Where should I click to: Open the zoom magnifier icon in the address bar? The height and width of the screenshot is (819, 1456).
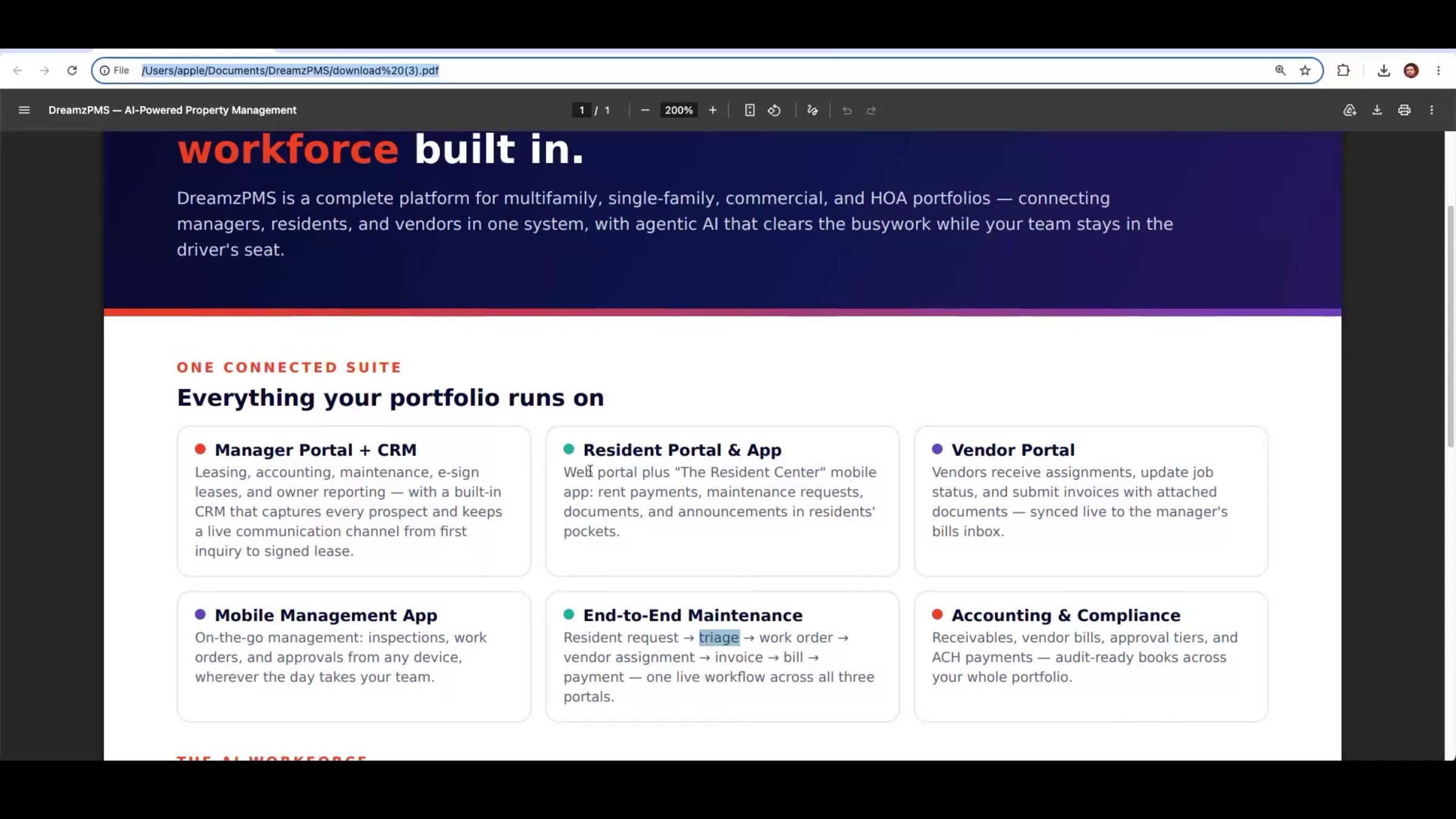coord(1280,70)
